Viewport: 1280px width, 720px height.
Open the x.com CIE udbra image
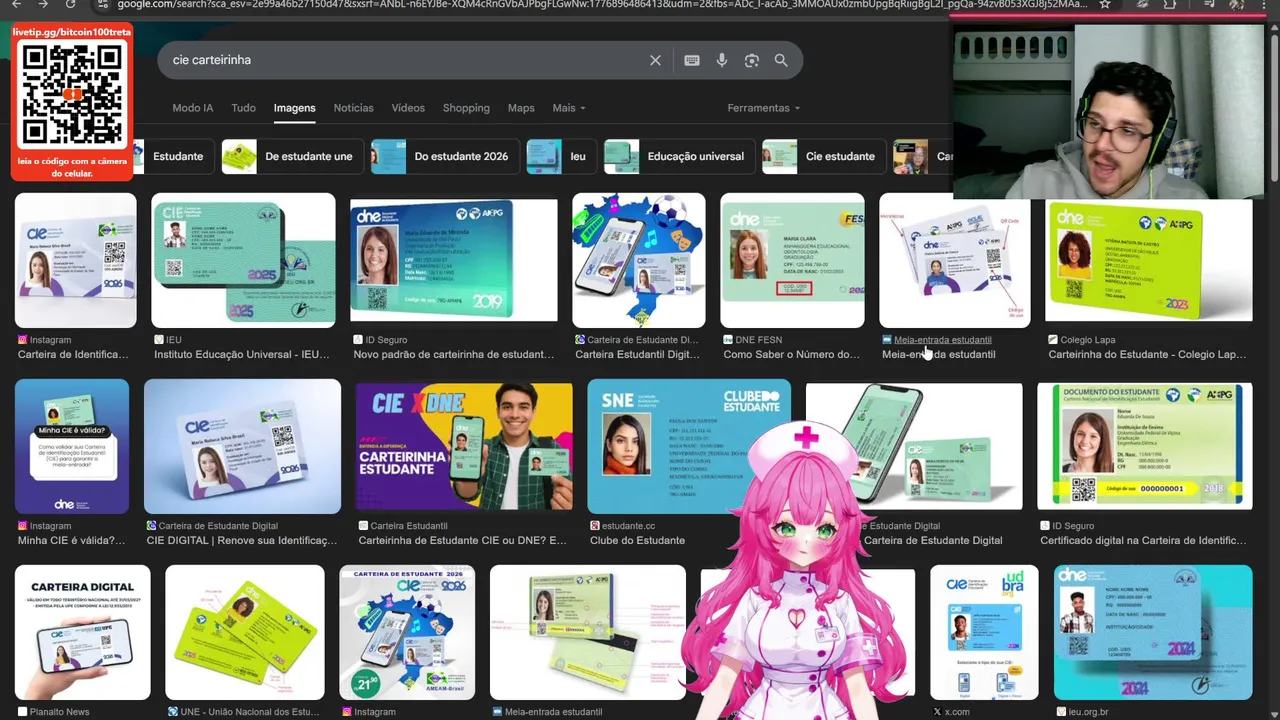coord(984,632)
